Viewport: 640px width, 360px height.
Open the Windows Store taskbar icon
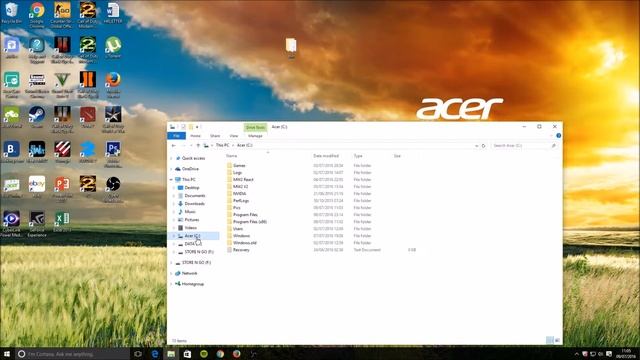point(187,354)
